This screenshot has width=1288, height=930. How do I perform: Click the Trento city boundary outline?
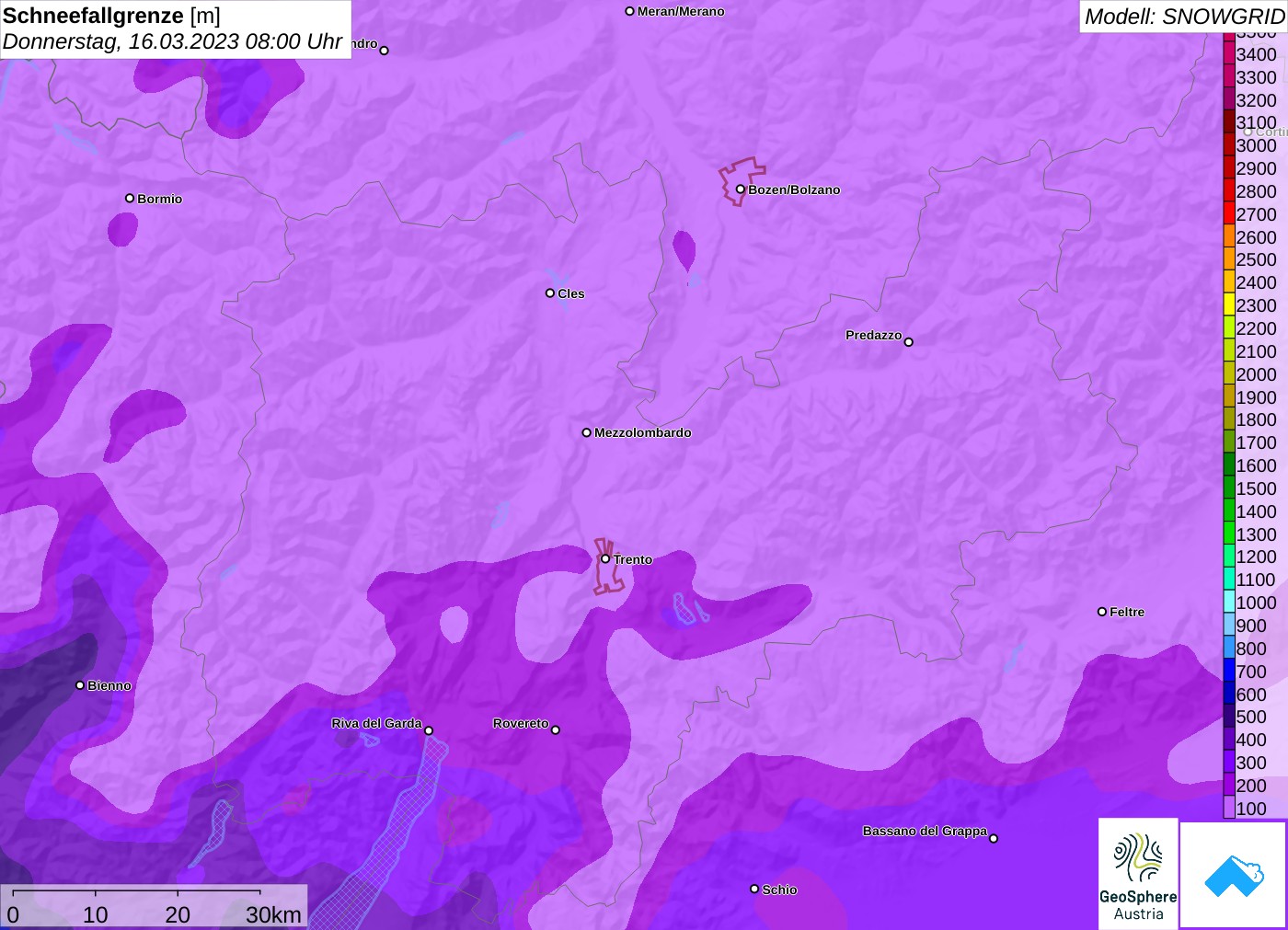(608, 566)
